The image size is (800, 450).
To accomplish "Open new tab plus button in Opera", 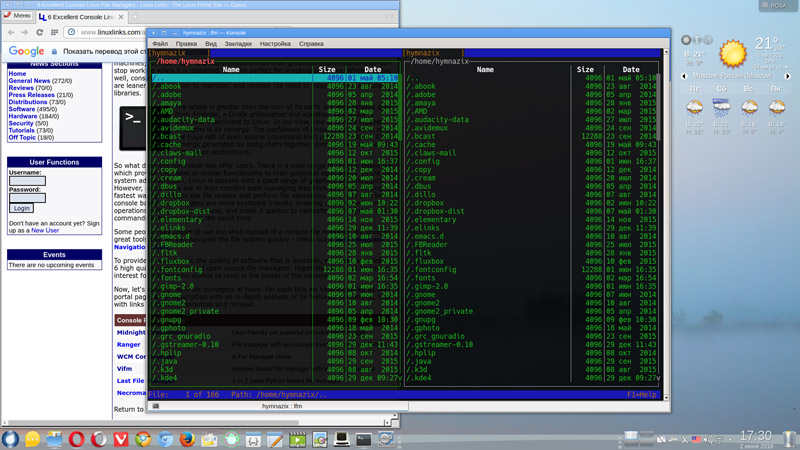I will click(x=135, y=17).
